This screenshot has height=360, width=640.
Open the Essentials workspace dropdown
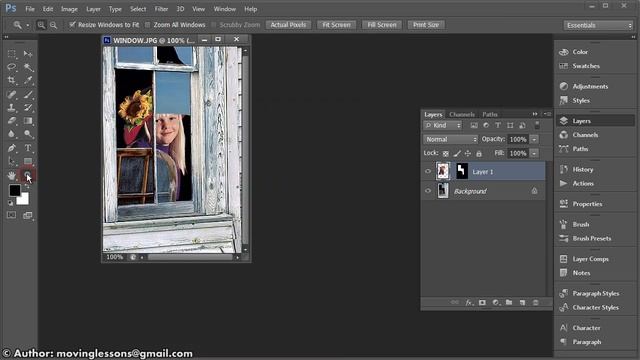pos(598,25)
